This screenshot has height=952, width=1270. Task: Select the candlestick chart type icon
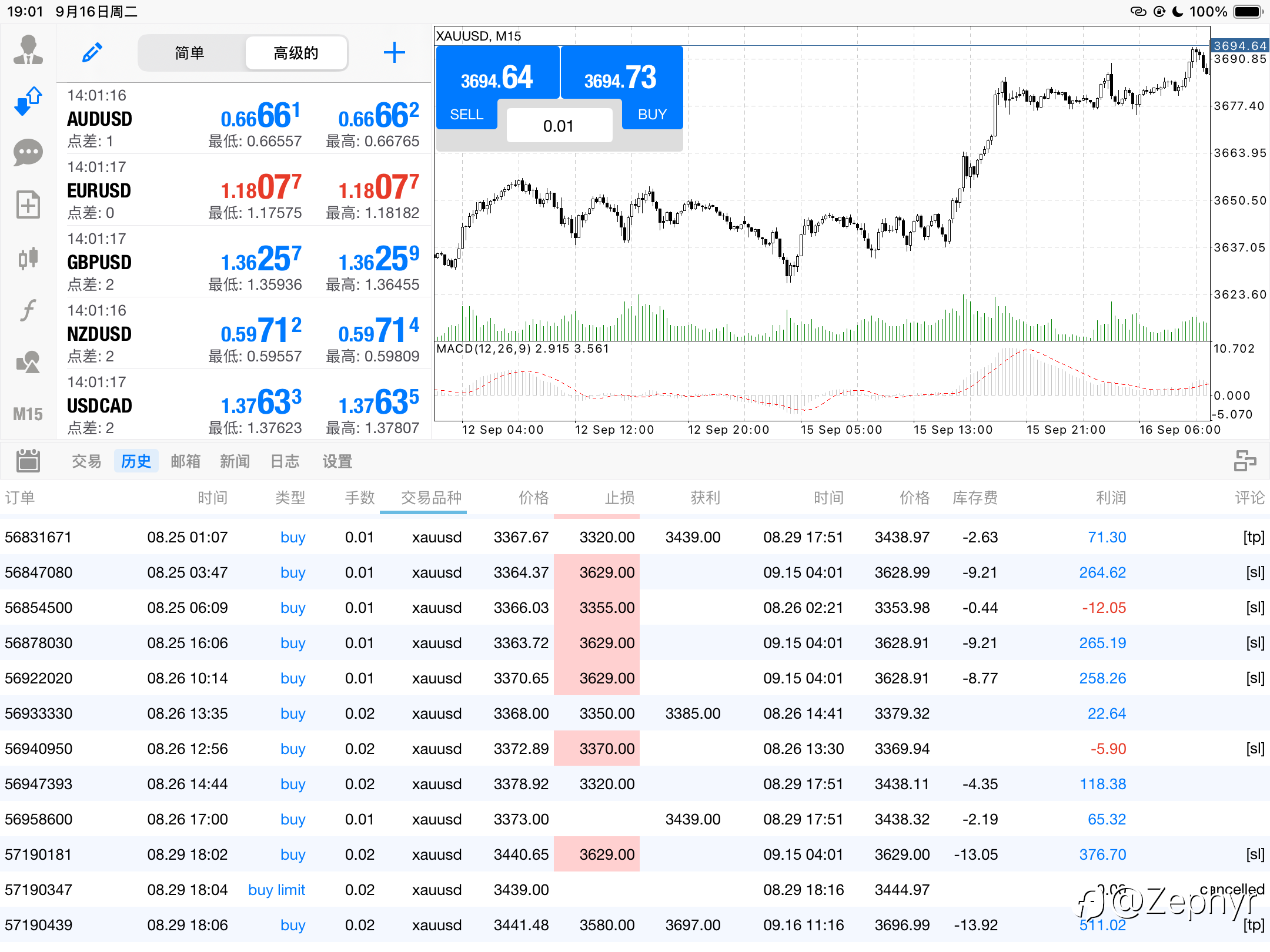(28, 257)
